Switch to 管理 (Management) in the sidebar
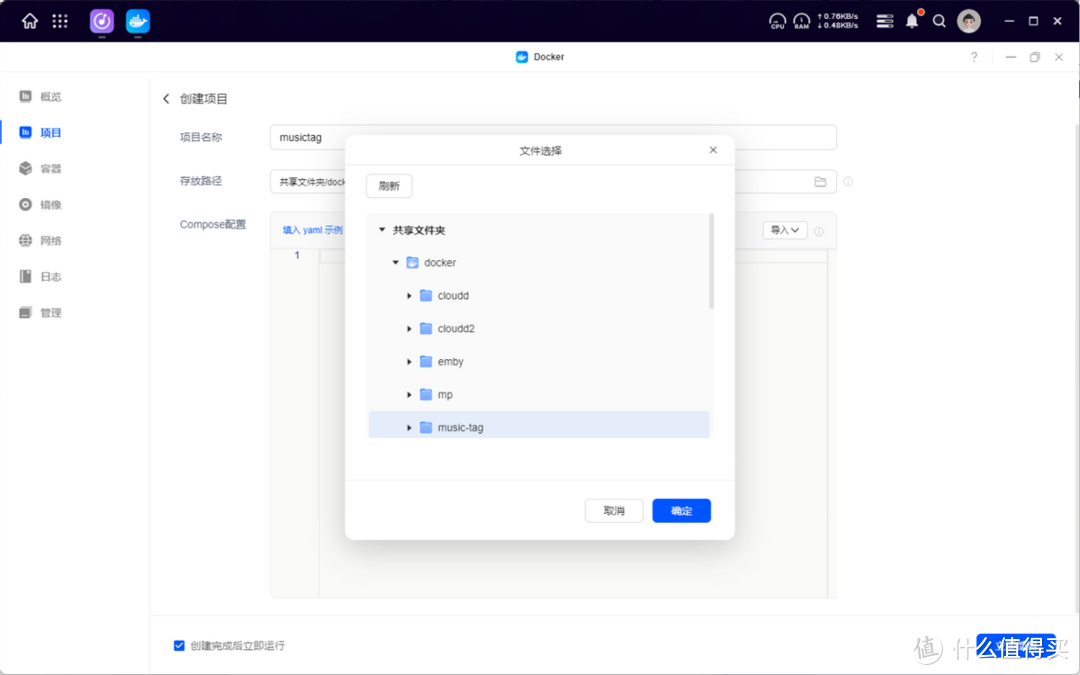This screenshot has height=675, width=1080. pos(49,312)
